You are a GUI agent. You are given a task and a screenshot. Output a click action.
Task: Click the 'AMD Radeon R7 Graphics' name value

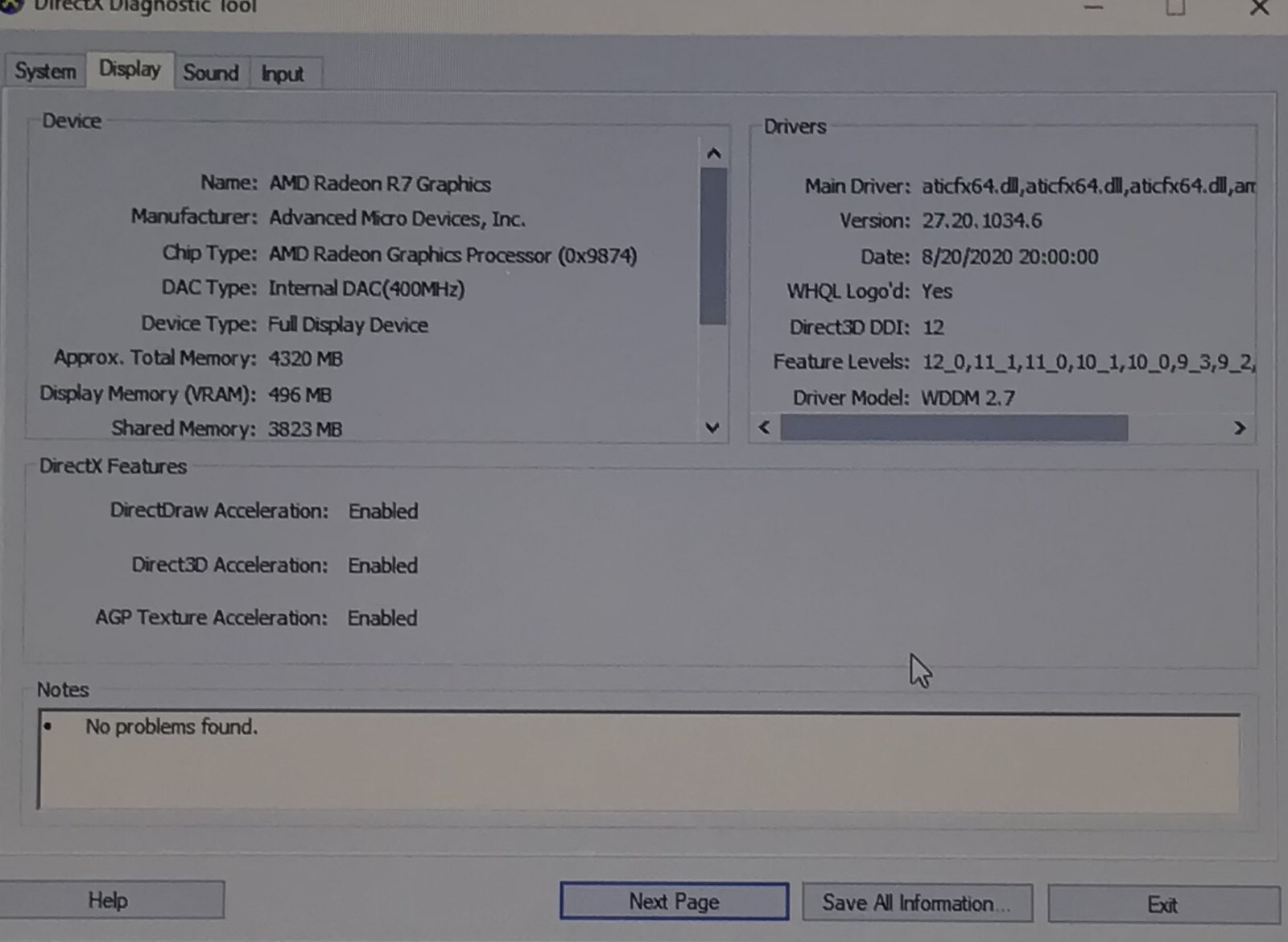point(380,184)
